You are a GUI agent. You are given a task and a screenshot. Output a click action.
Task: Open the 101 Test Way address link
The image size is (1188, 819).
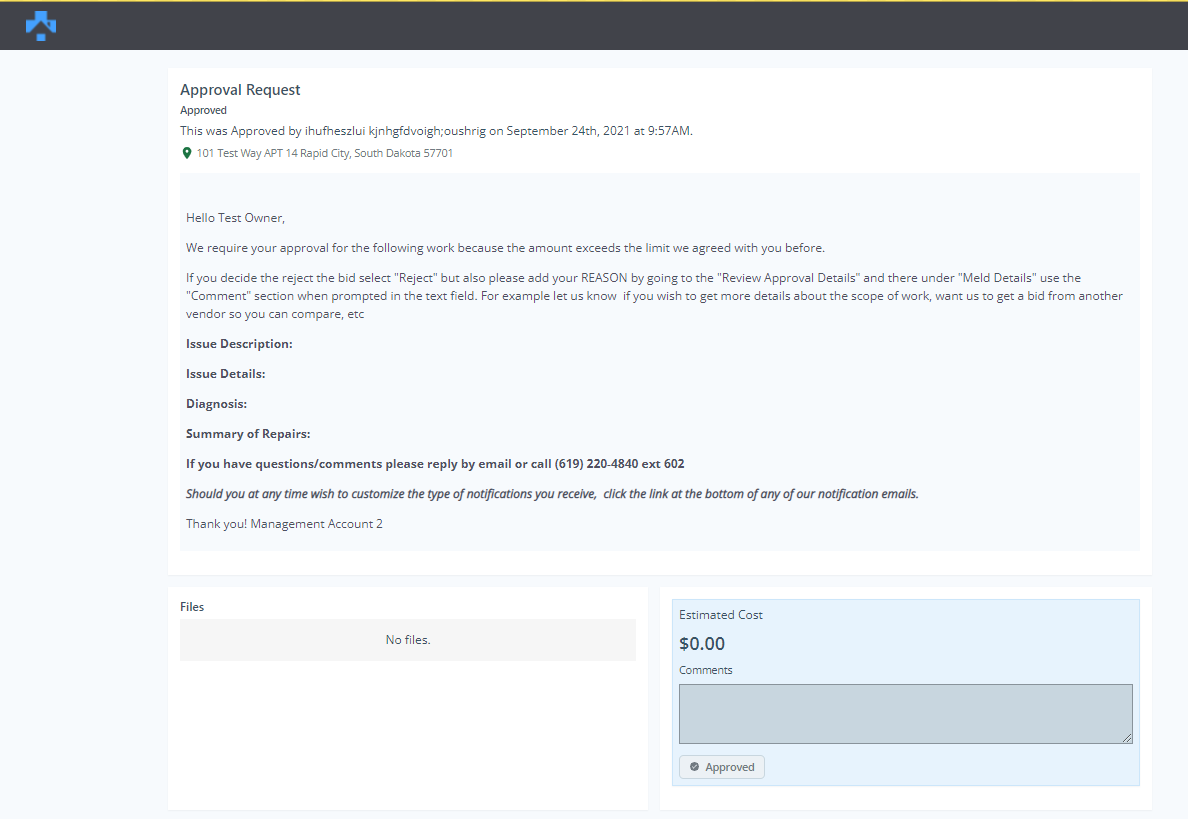tap(324, 153)
